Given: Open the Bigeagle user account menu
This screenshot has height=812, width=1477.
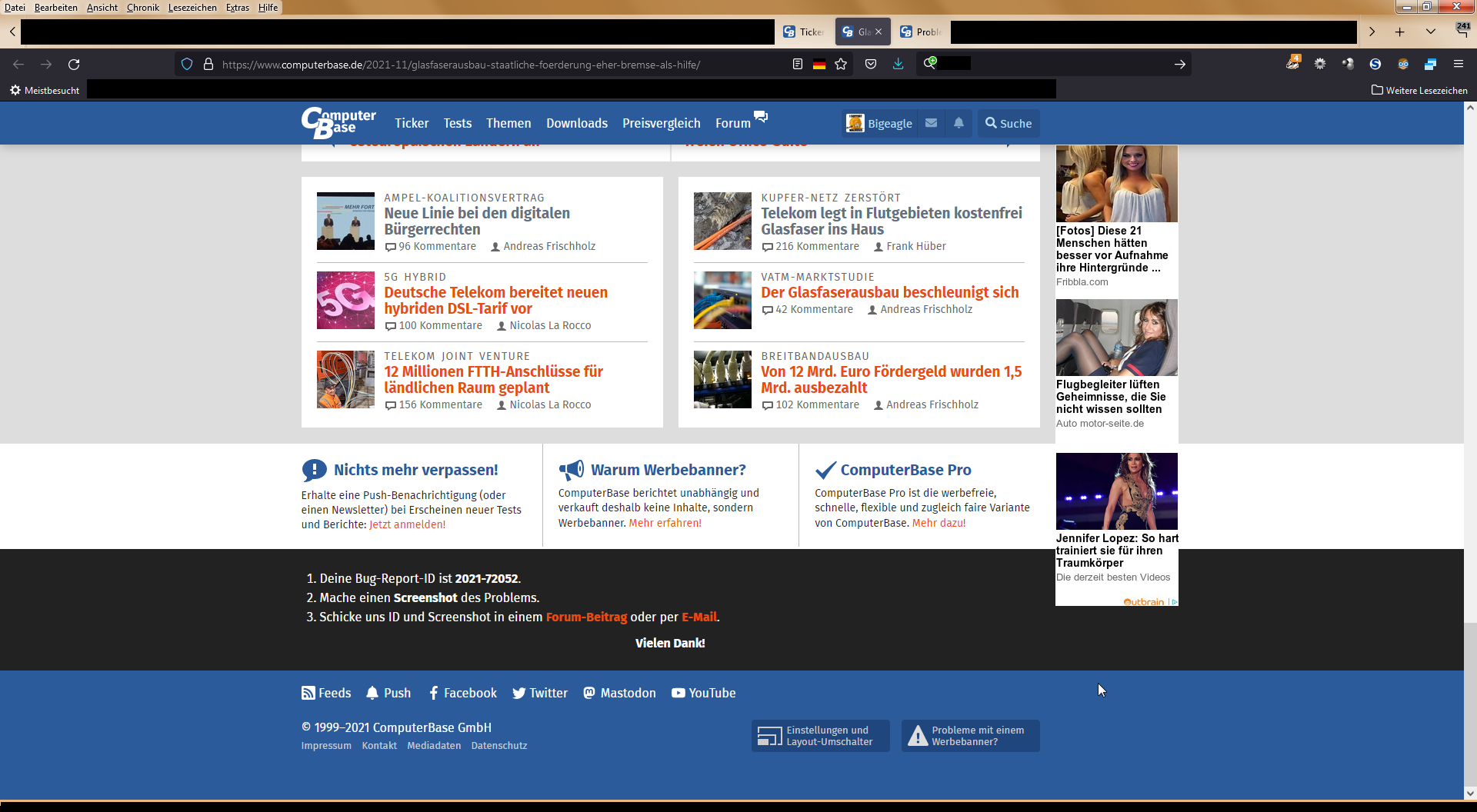Looking at the screenshot, I should [879, 123].
